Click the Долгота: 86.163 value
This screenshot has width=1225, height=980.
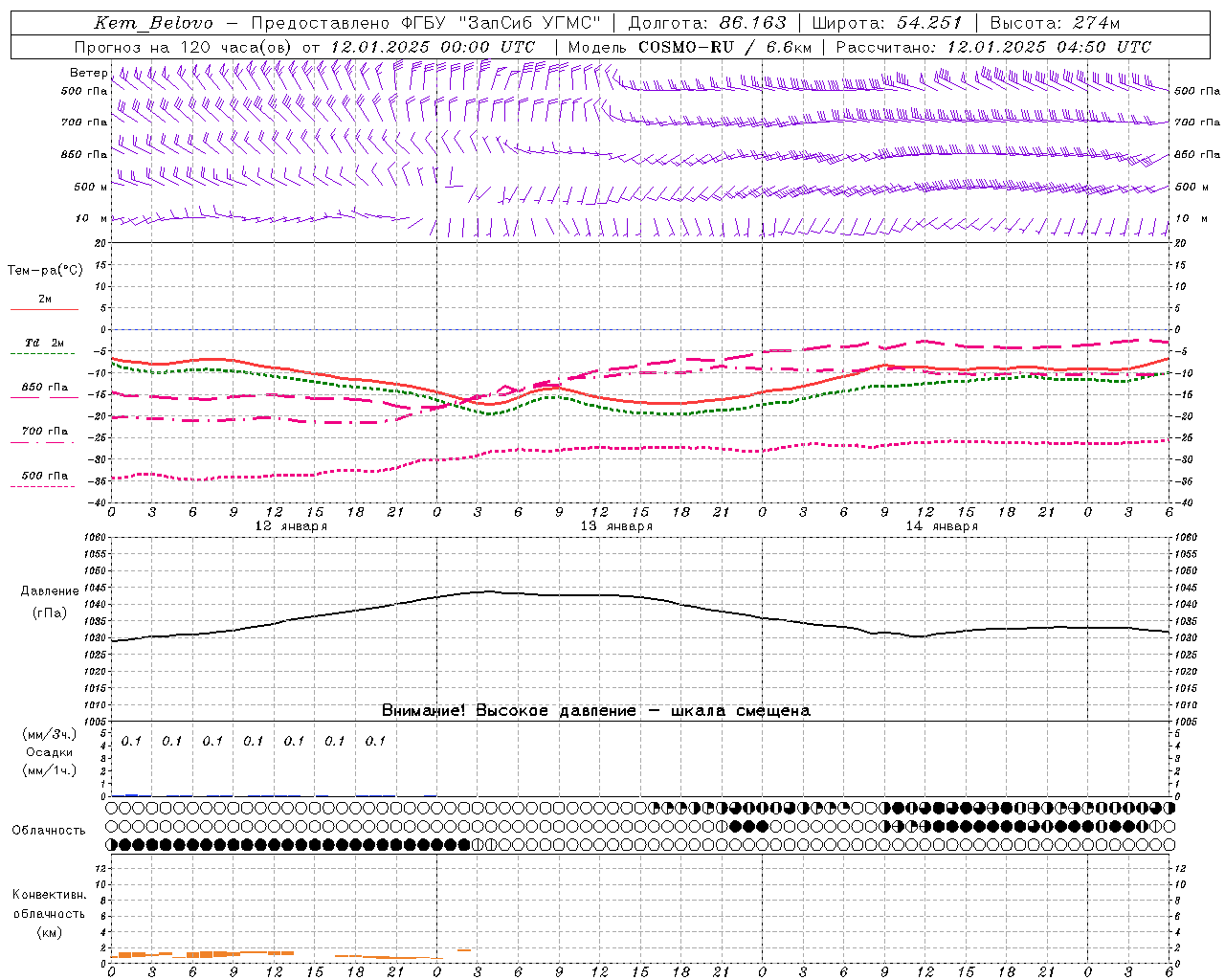pos(707,23)
